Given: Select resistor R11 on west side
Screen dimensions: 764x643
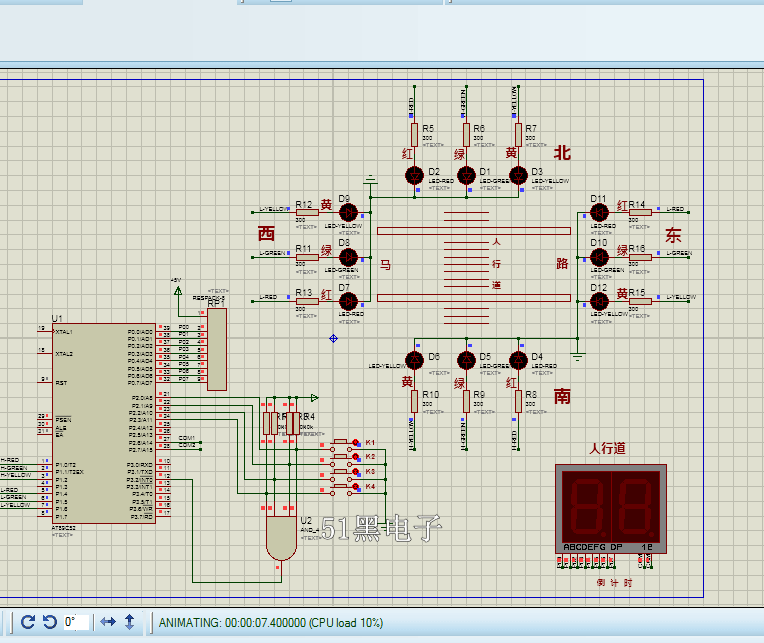Looking at the screenshot, I should coord(307,257).
